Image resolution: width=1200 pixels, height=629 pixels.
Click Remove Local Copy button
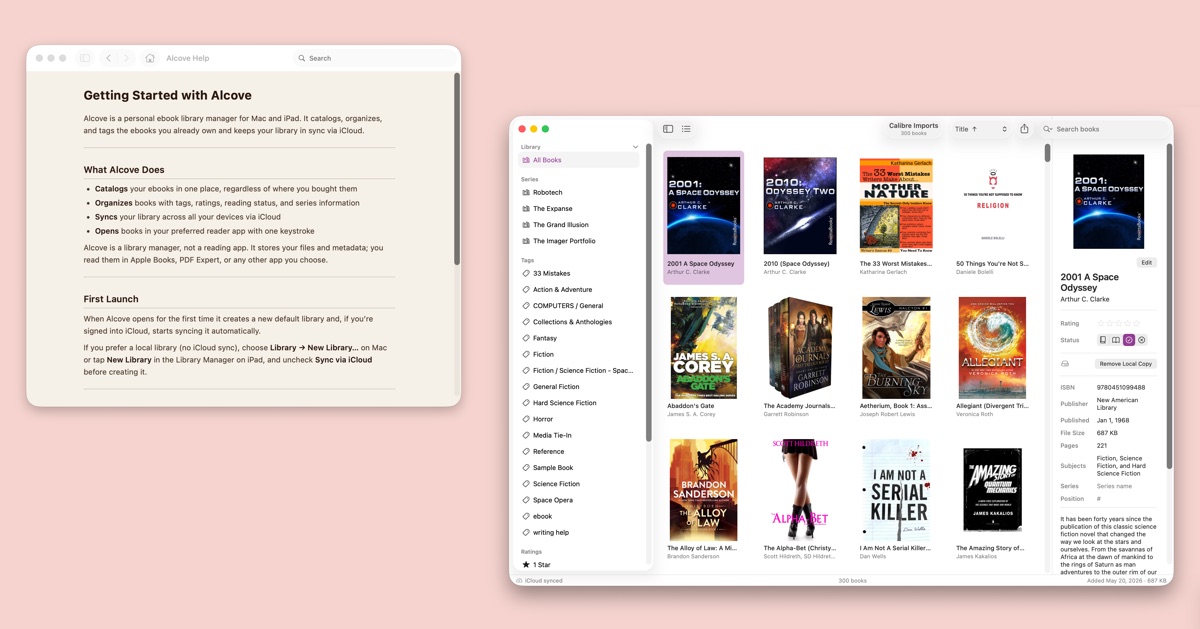pos(1125,364)
